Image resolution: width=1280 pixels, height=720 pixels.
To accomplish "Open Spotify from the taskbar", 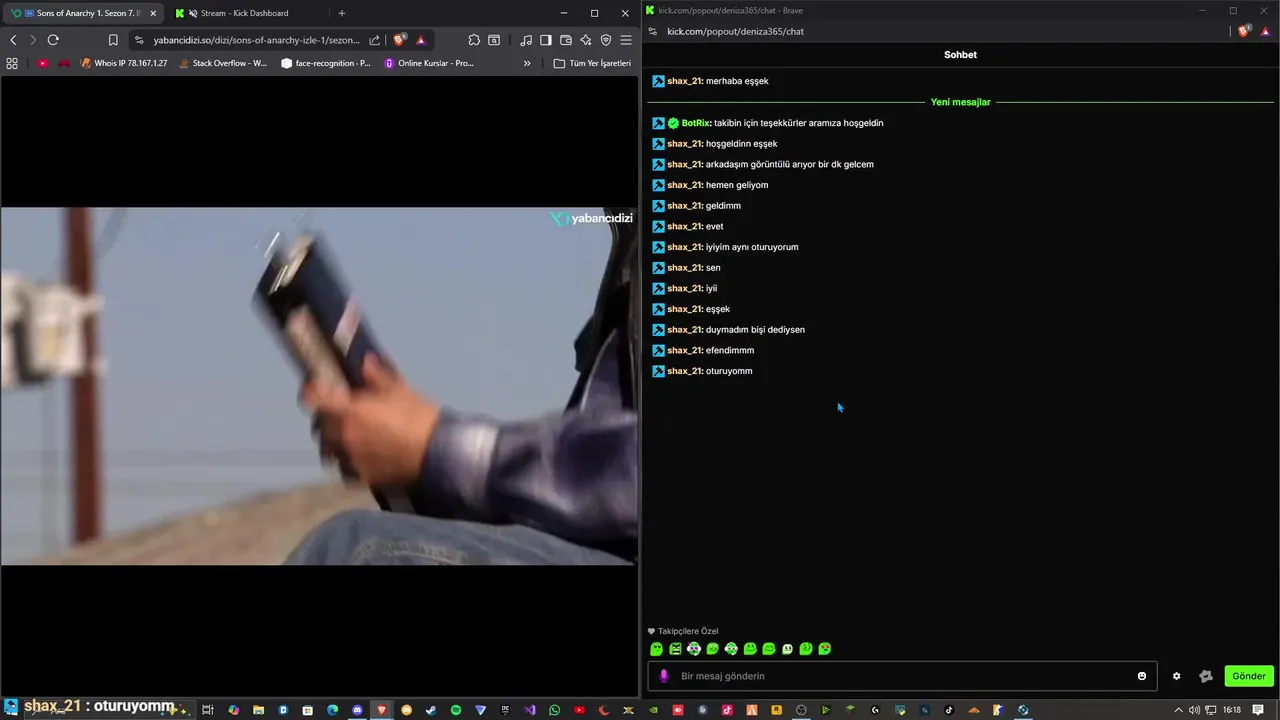I will 456,710.
